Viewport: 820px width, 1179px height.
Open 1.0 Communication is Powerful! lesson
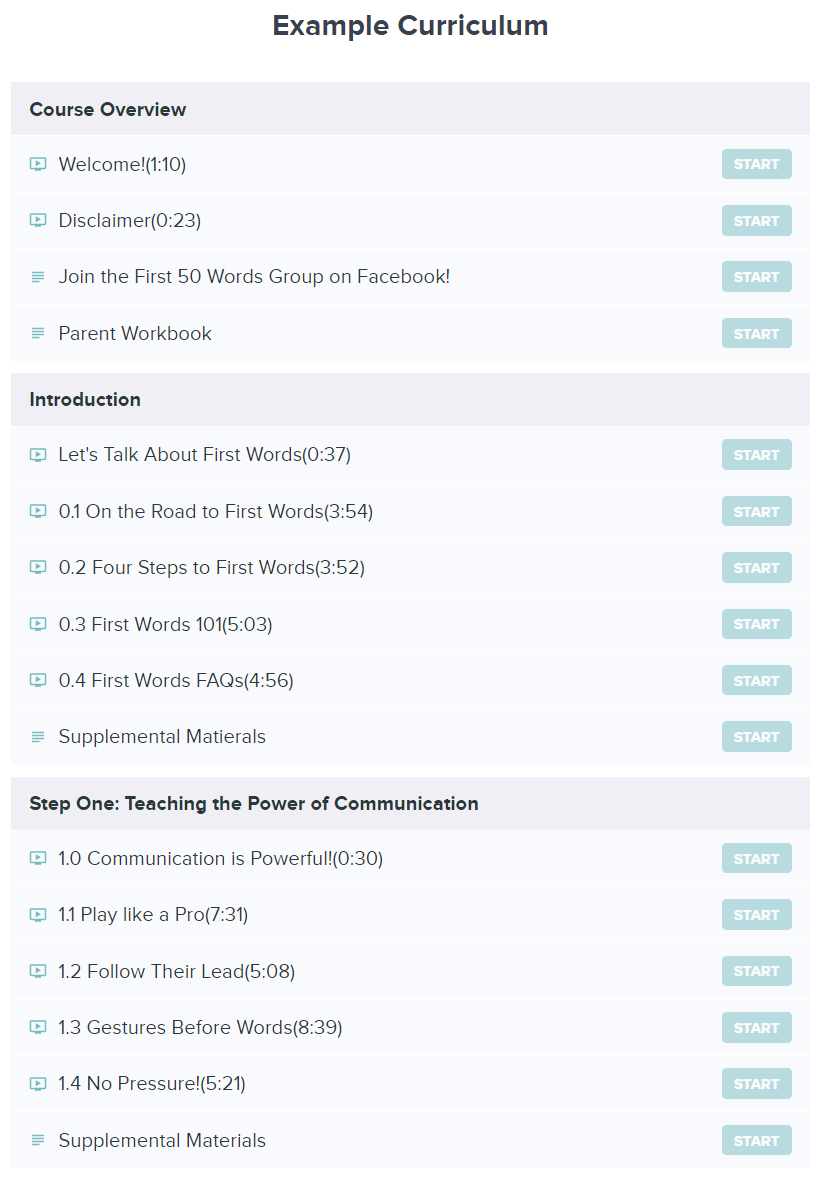pyautogui.click(x=221, y=859)
